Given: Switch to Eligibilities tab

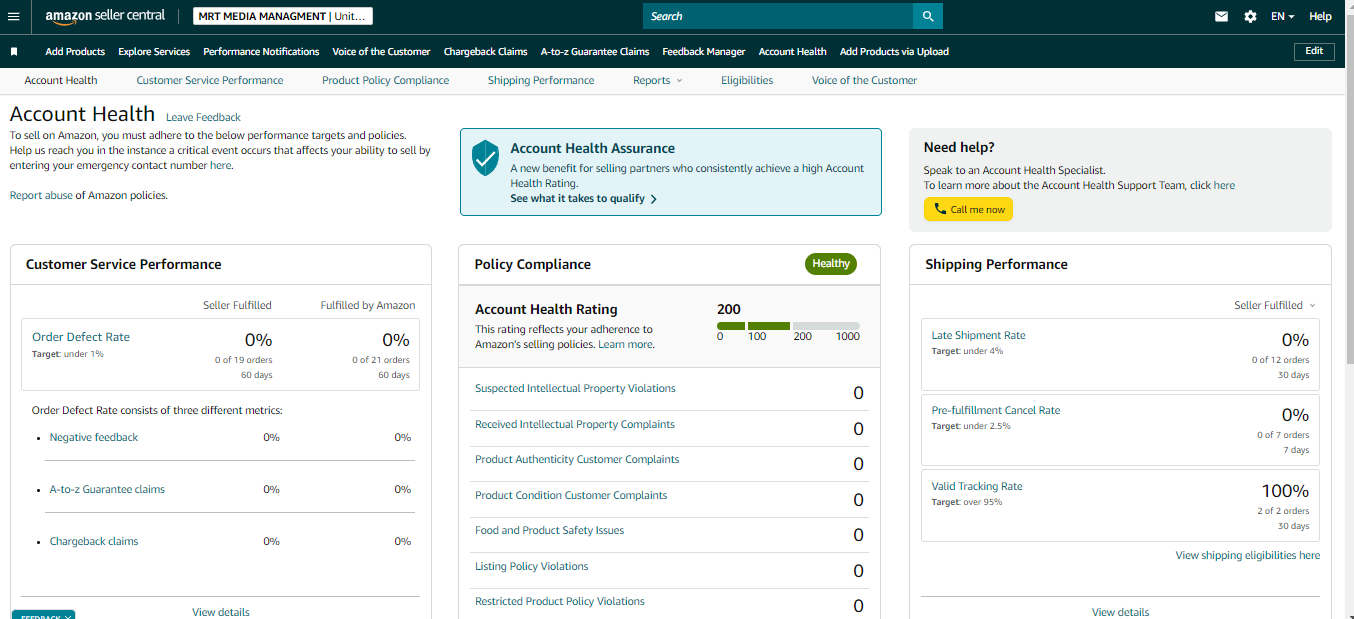Looking at the screenshot, I should tap(747, 80).
